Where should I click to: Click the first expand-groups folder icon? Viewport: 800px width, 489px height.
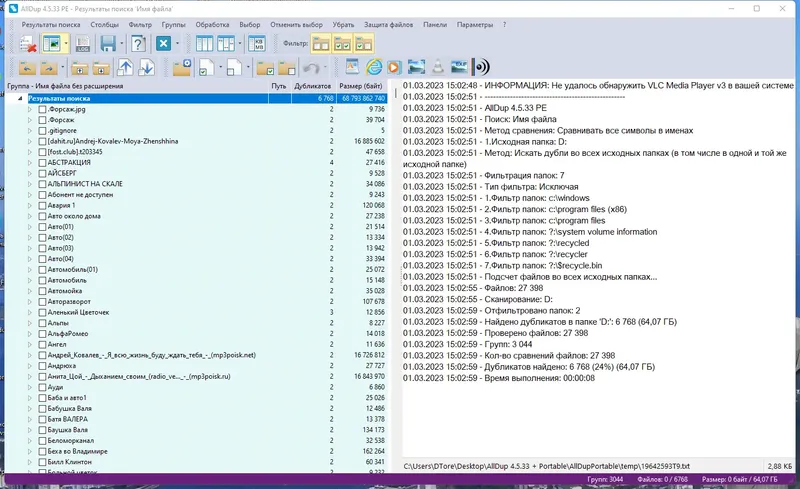click(x=80, y=67)
